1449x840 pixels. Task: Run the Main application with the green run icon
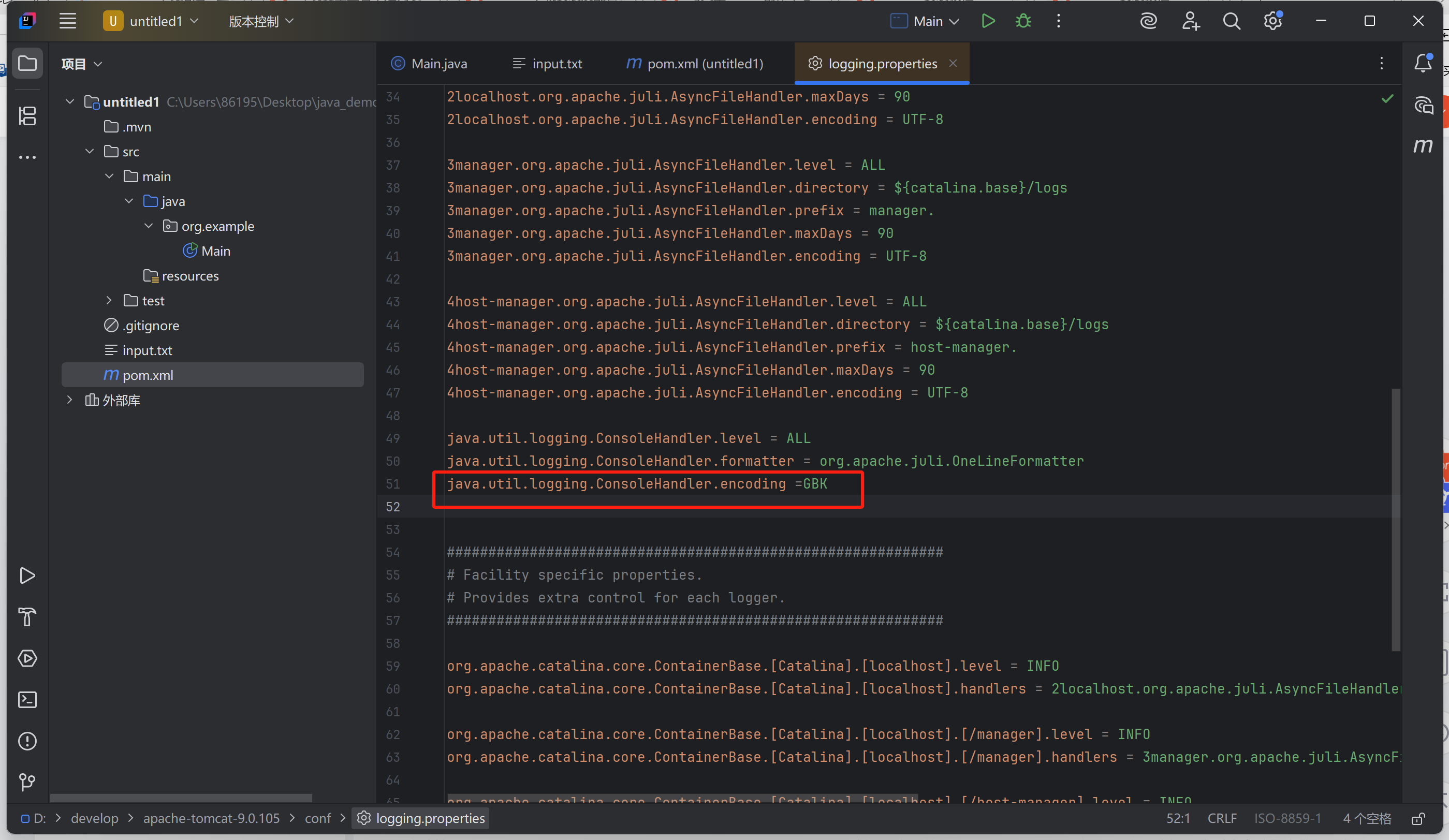pos(988,21)
